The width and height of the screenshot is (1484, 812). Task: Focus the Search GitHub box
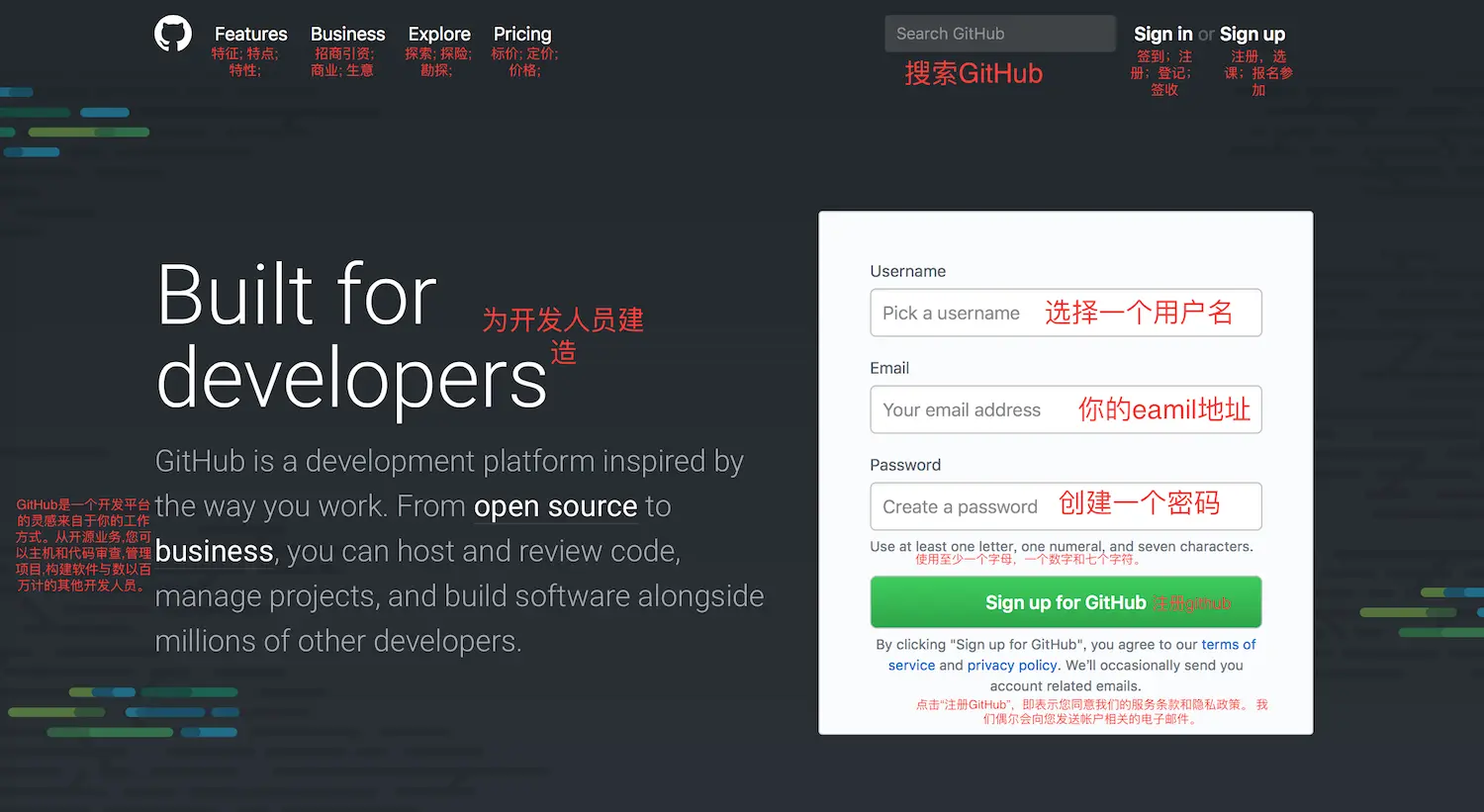click(x=1000, y=34)
